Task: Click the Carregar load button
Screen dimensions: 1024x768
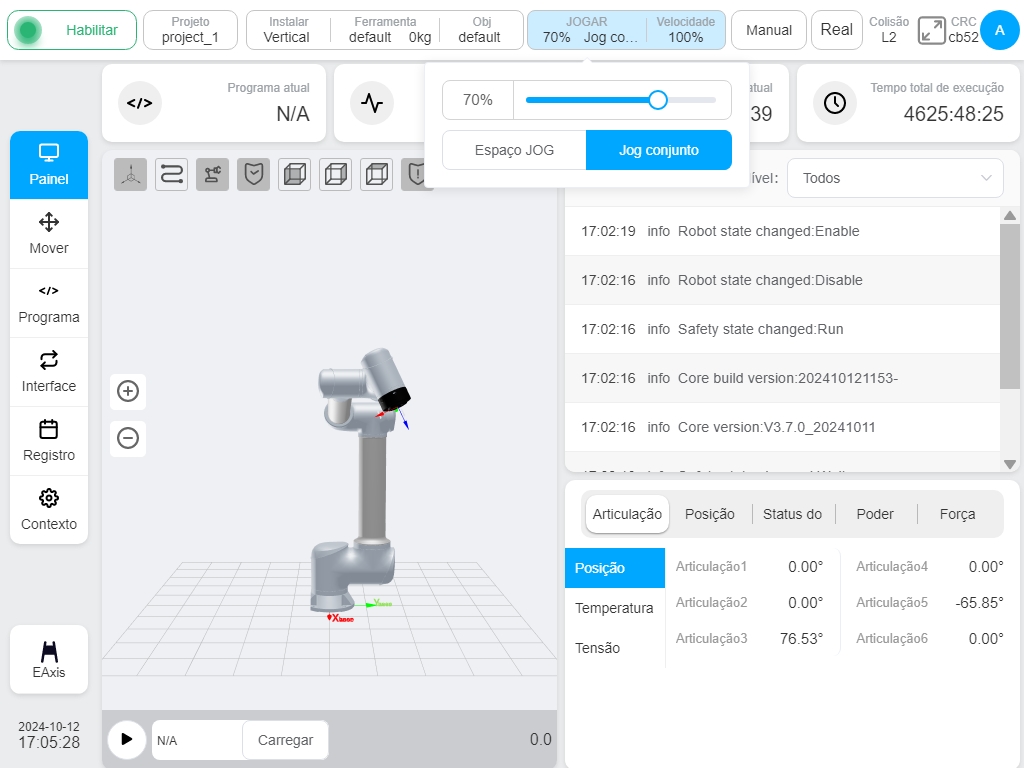Action: (285, 740)
